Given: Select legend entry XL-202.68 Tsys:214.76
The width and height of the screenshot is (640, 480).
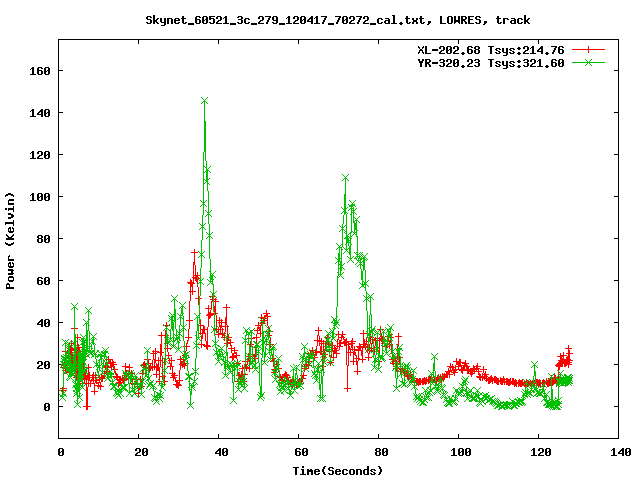Looking at the screenshot, I should click(491, 50).
